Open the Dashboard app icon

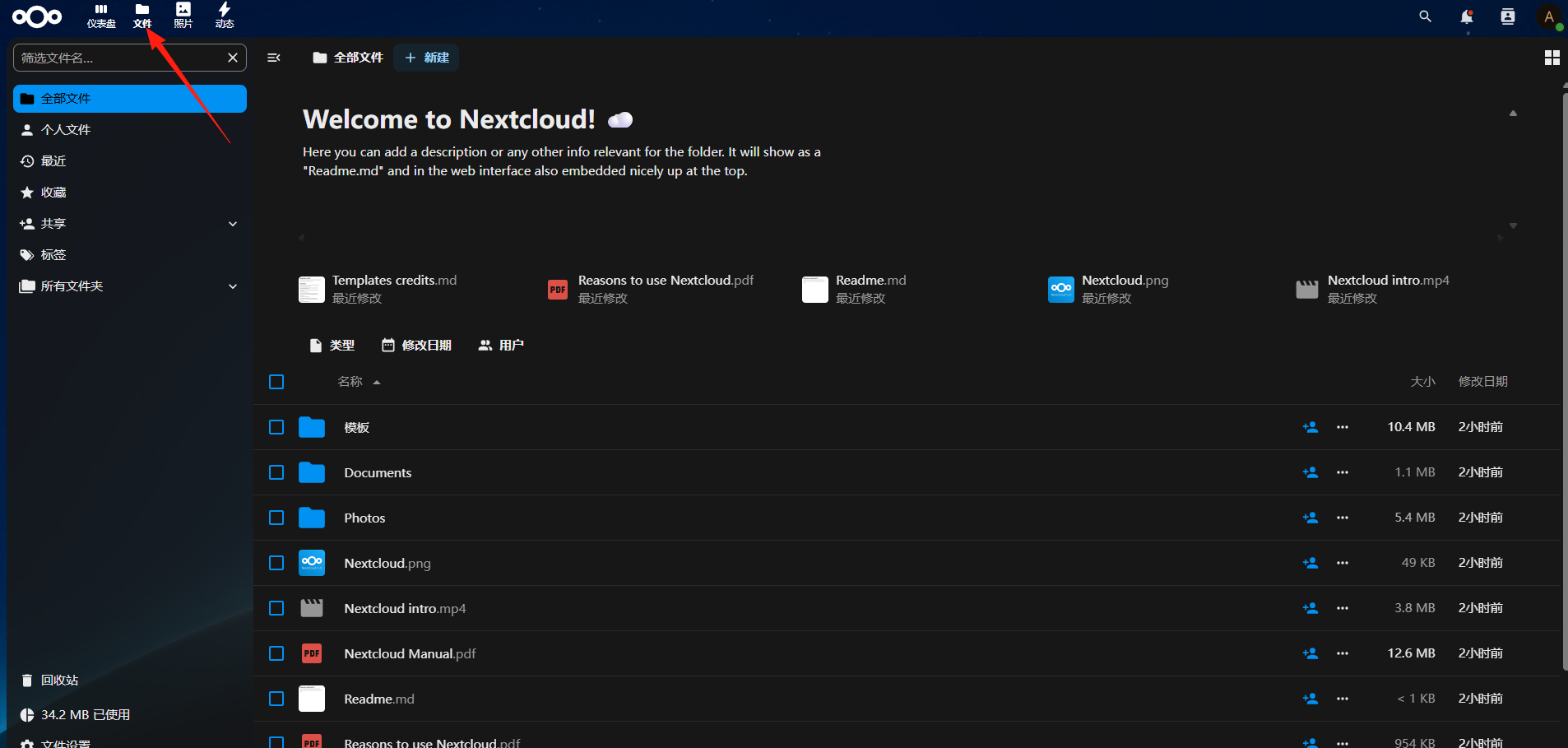coord(101,16)
